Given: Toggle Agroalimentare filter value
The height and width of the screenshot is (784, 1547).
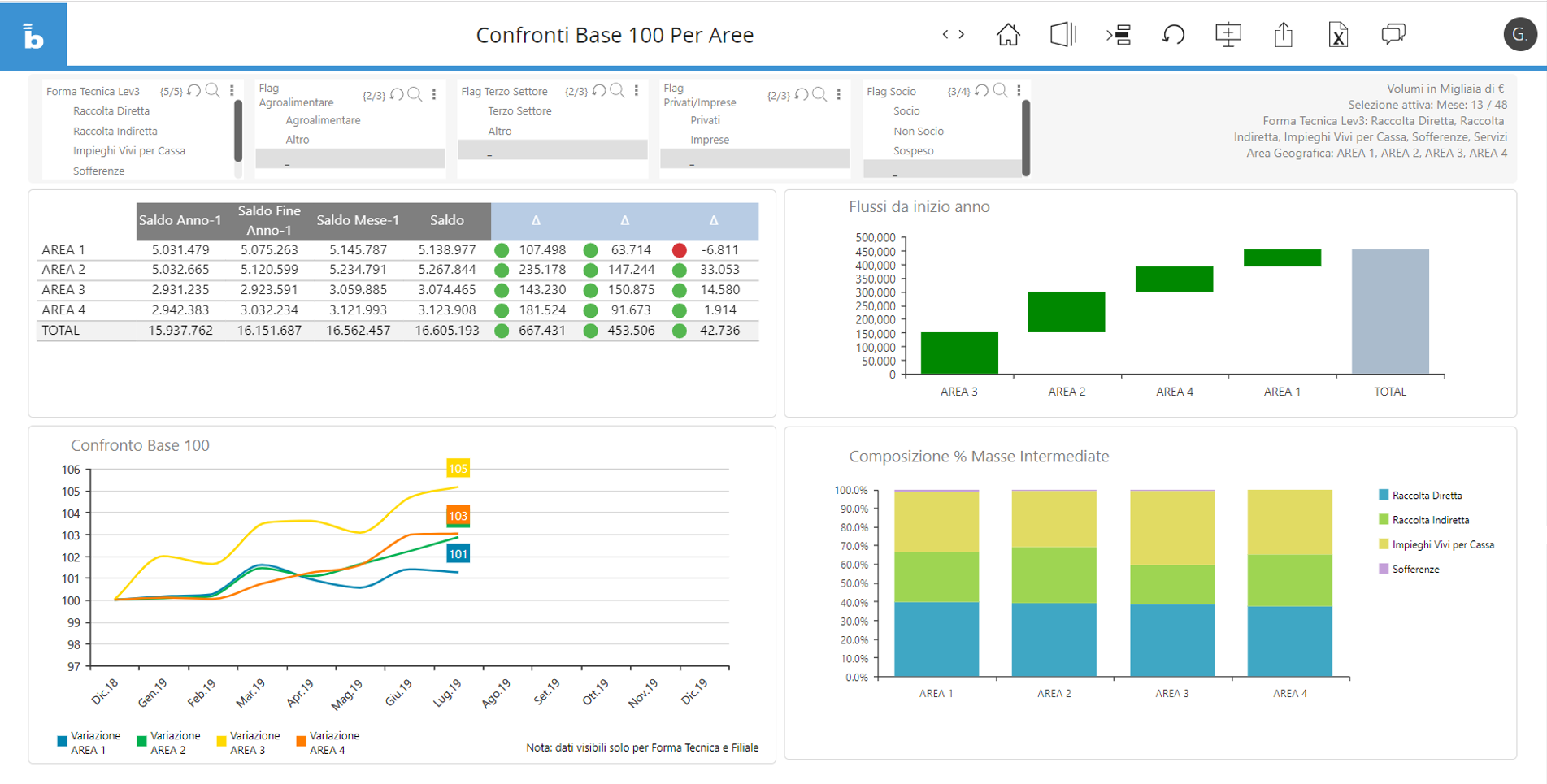Looking at the screenshot, I should pyautogui.click(x=323, y=120).
